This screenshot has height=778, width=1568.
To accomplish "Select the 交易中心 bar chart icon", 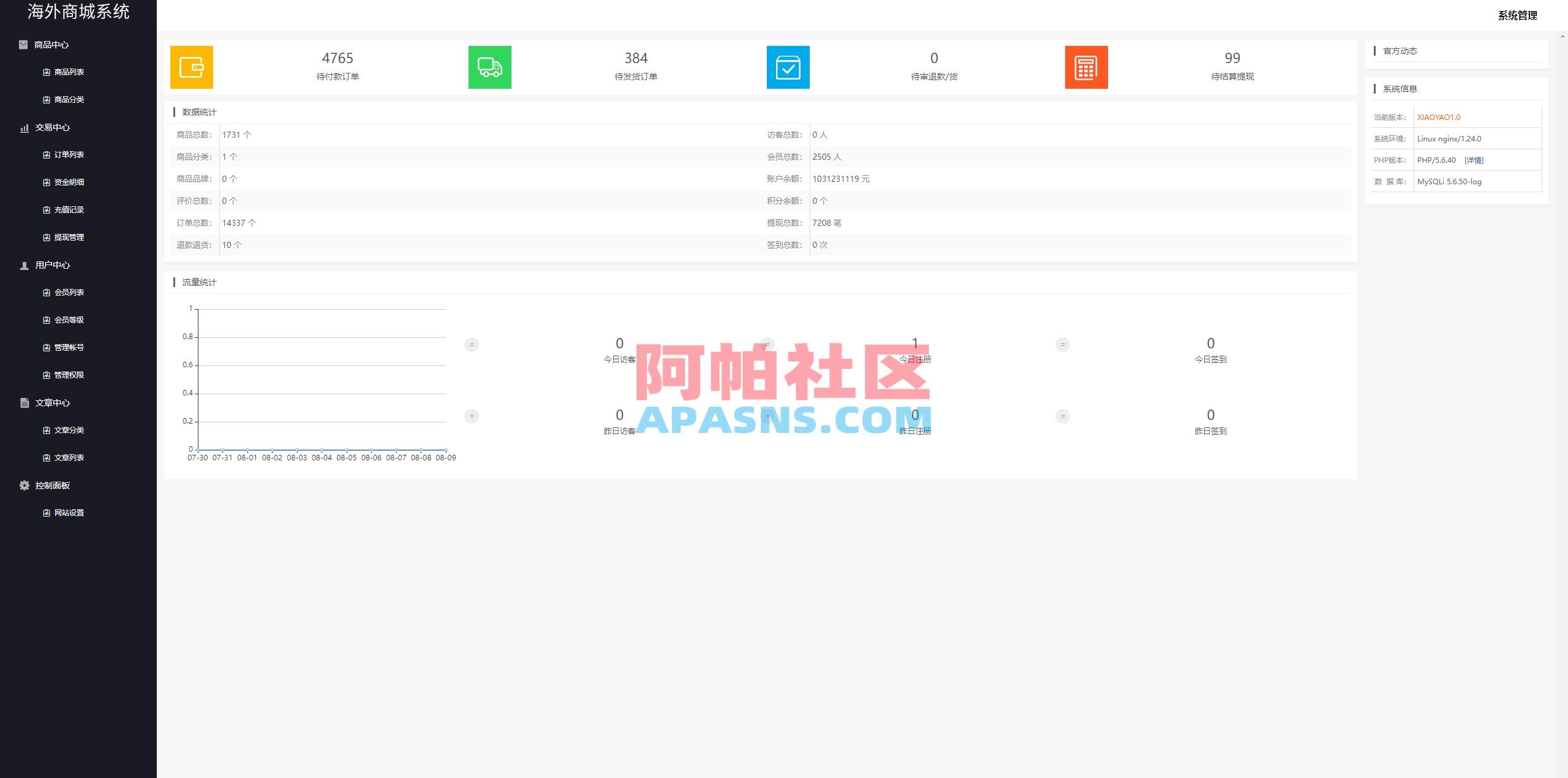I will 23,127.
